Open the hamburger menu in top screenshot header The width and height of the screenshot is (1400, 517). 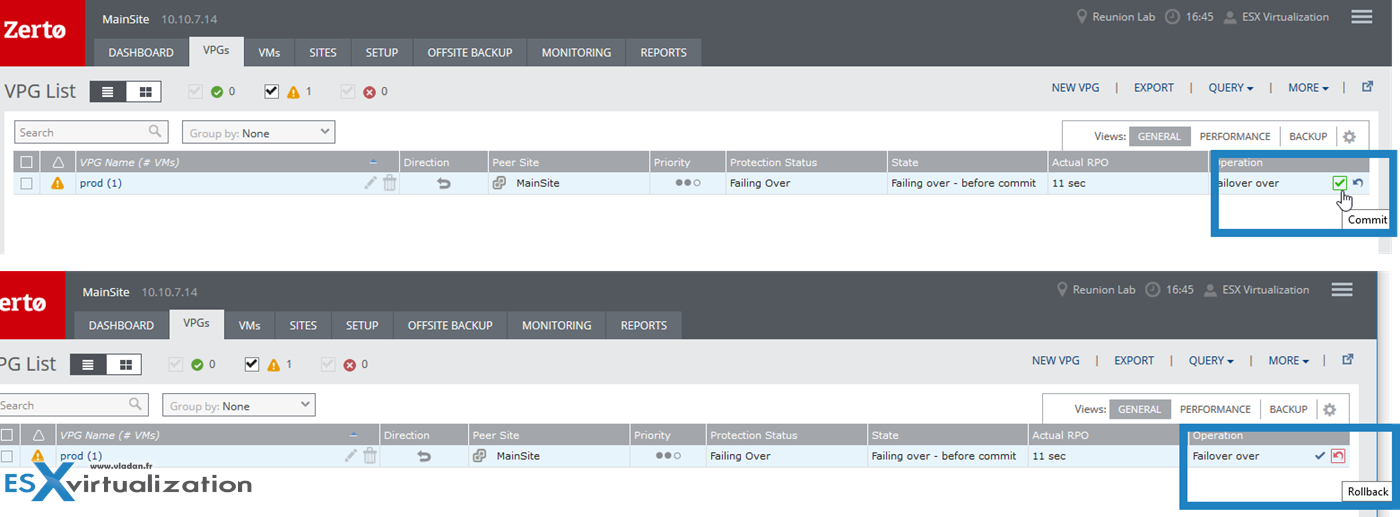[x=1361, y=17]
